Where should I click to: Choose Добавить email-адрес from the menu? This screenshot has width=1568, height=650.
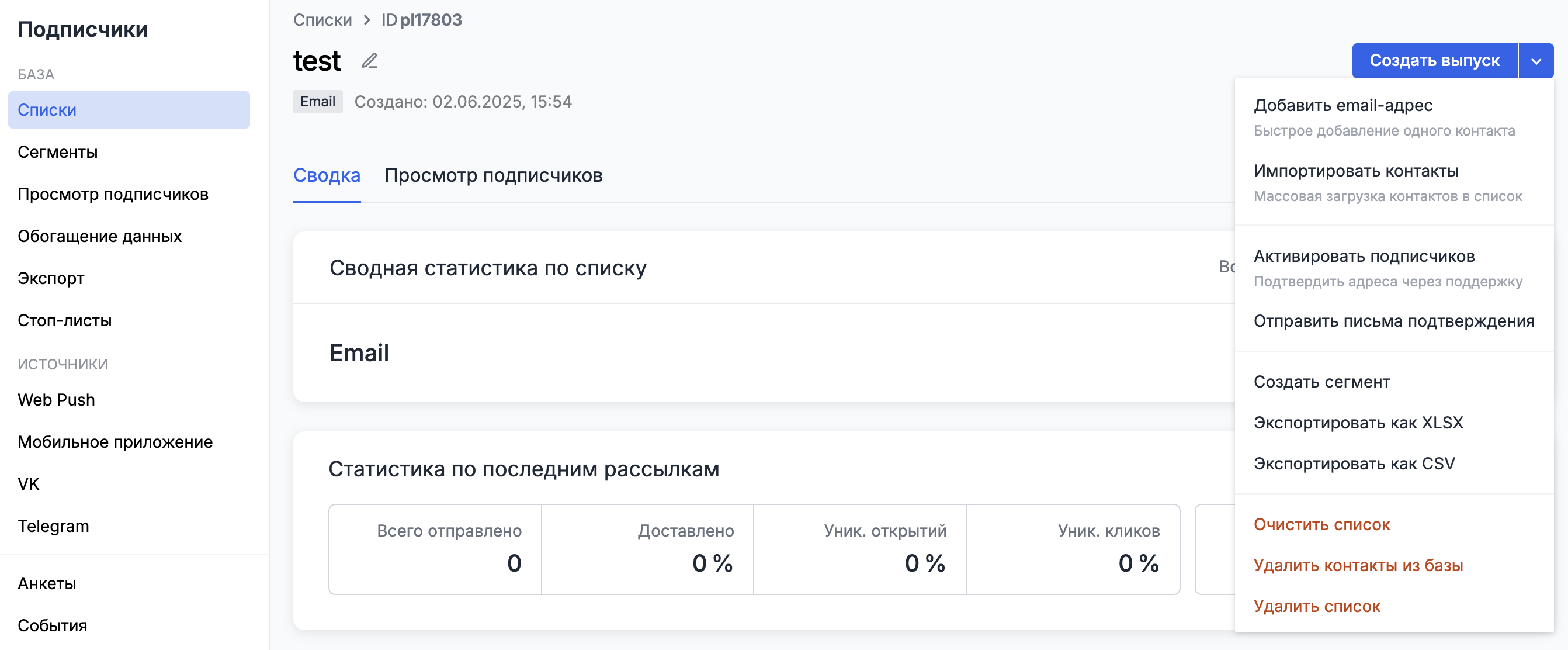click(x=1342, y=105)
